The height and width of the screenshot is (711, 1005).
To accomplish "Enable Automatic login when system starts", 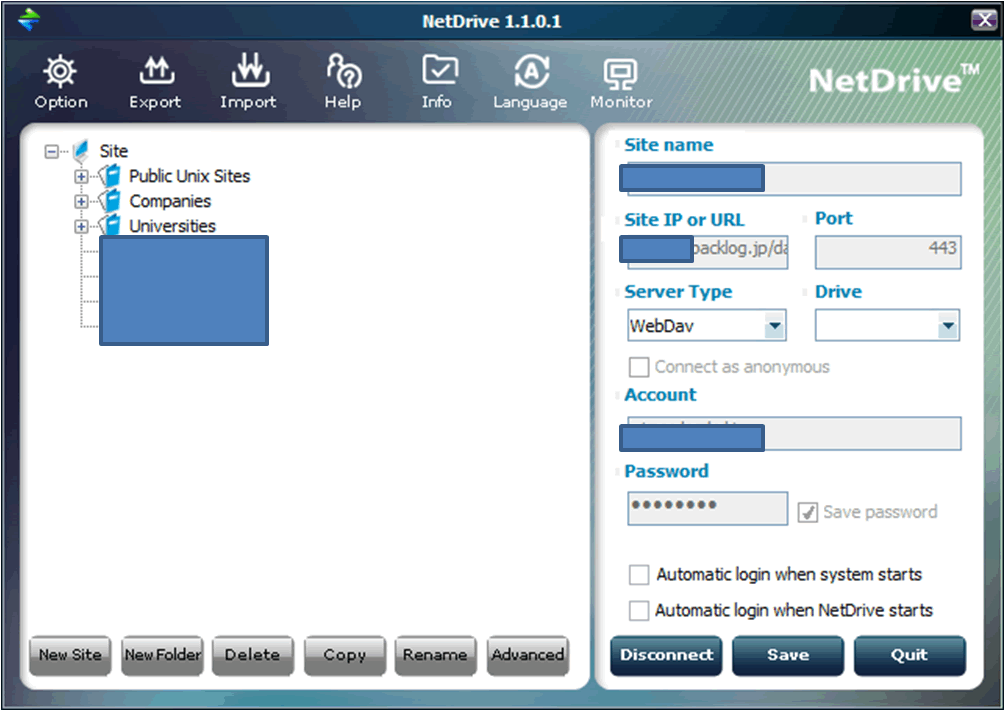I will click(639, 574).
